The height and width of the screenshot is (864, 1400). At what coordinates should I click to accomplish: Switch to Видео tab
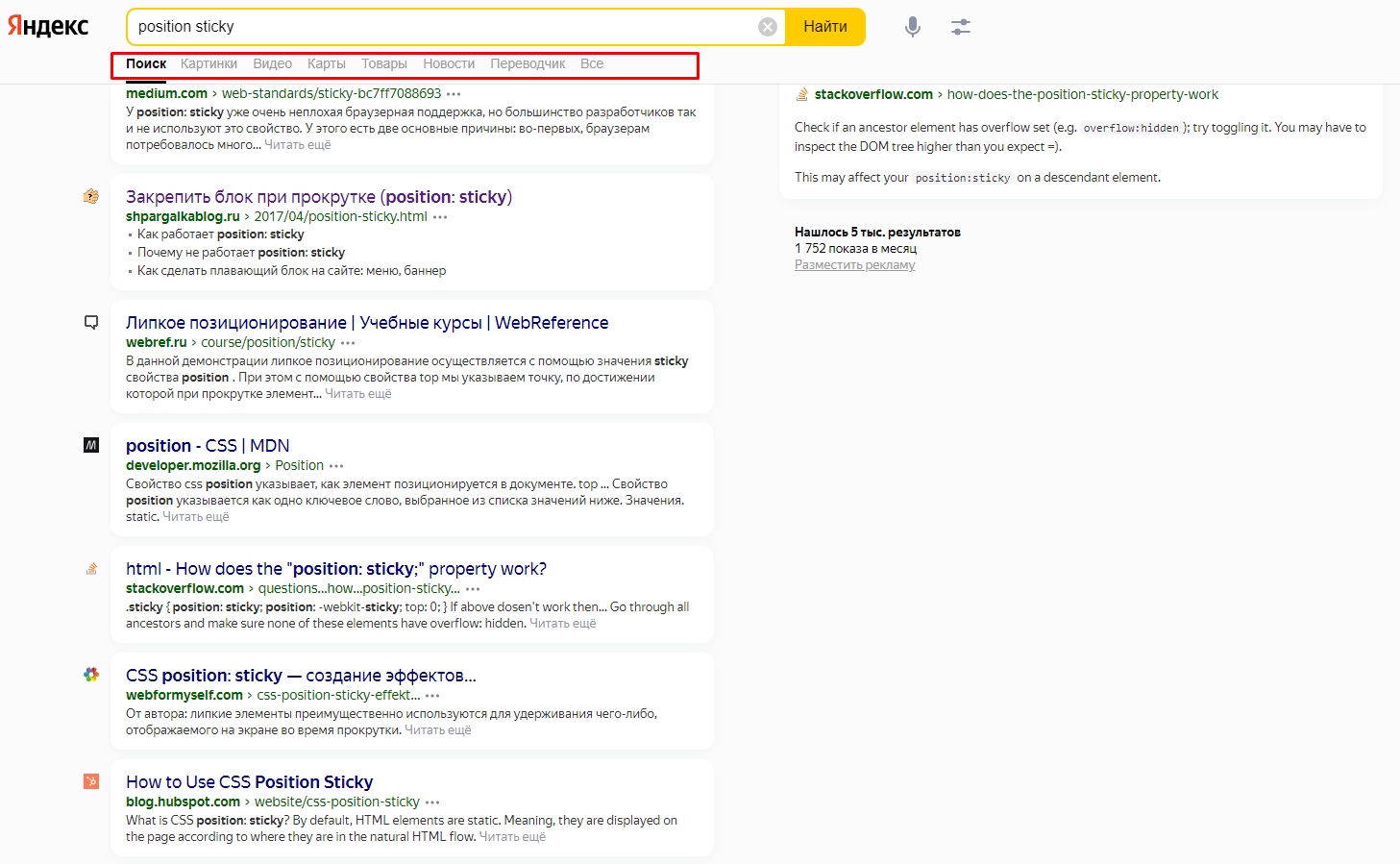click(272, 63)
